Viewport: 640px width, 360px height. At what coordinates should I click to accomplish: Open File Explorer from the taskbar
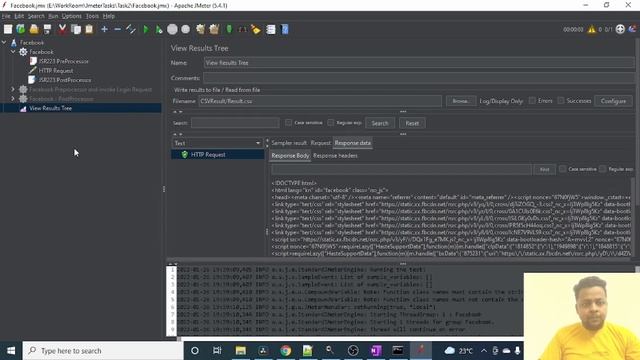tap(240, 351)
